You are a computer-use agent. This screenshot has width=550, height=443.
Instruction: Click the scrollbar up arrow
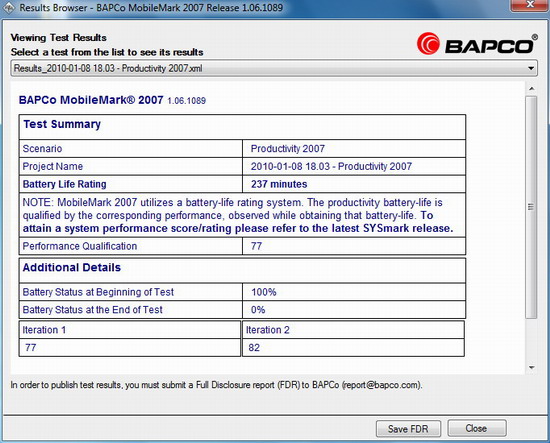point(532,89)
